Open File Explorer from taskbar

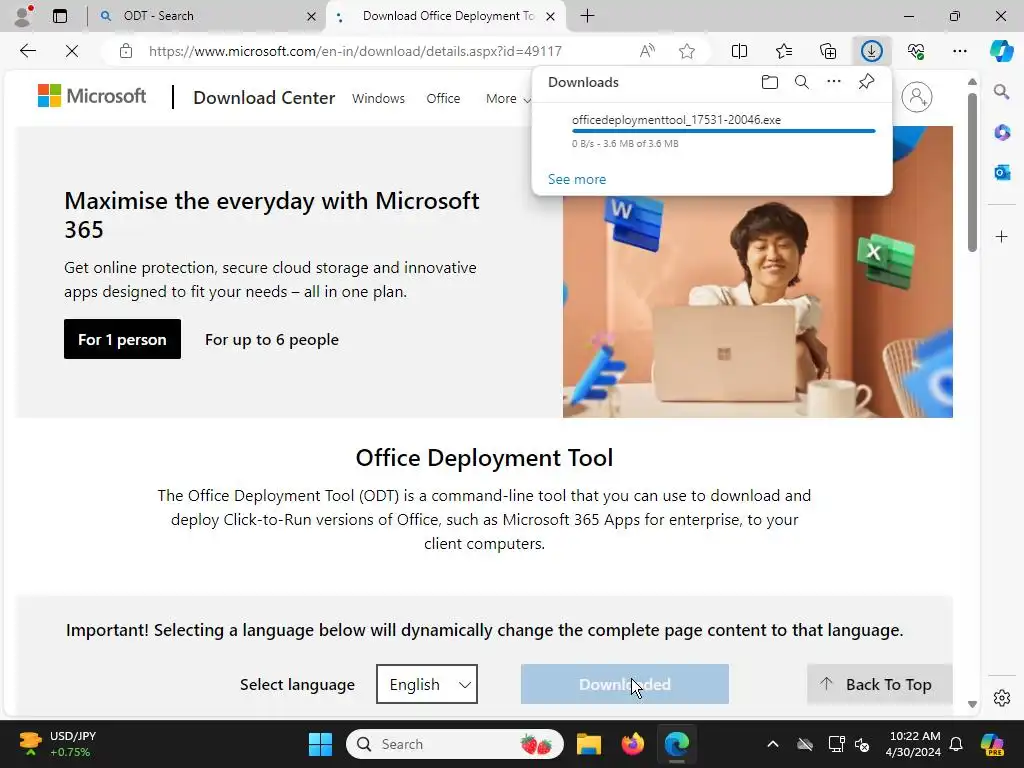pos(588,744)
